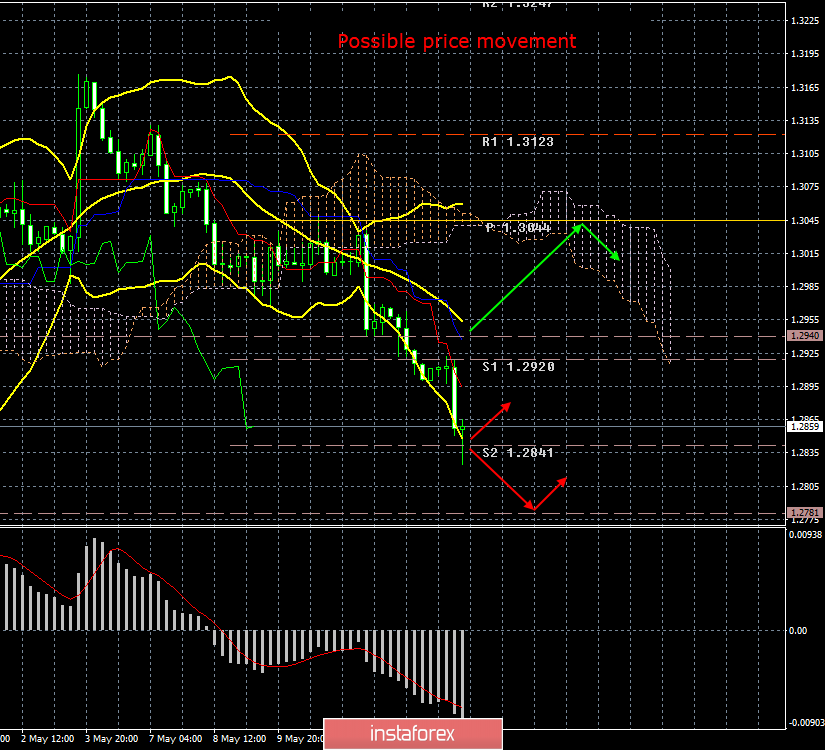Image resolution: width=825 pixels, height=750 pixels.
Task: Click price axis value 1.3075
Action: [x=806, y=187]
